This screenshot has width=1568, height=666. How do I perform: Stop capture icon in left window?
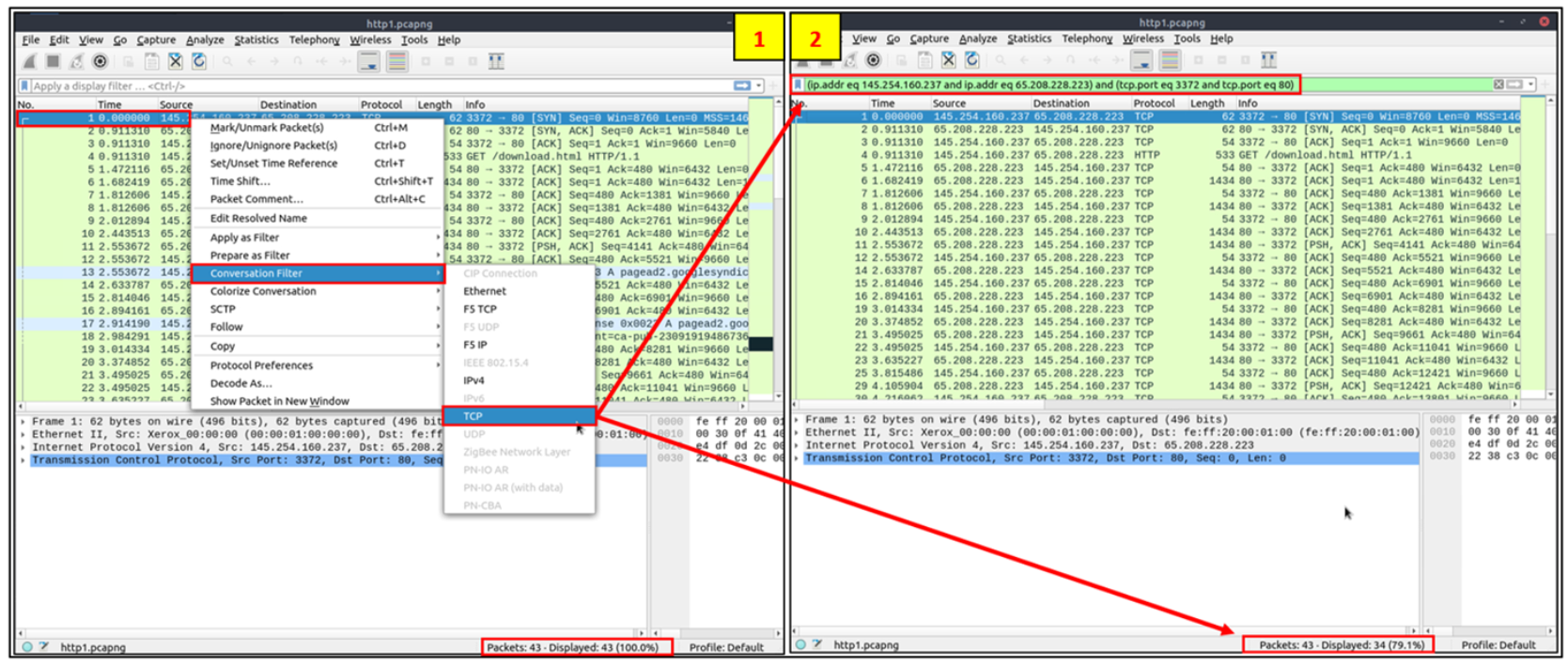coord(53,61)
